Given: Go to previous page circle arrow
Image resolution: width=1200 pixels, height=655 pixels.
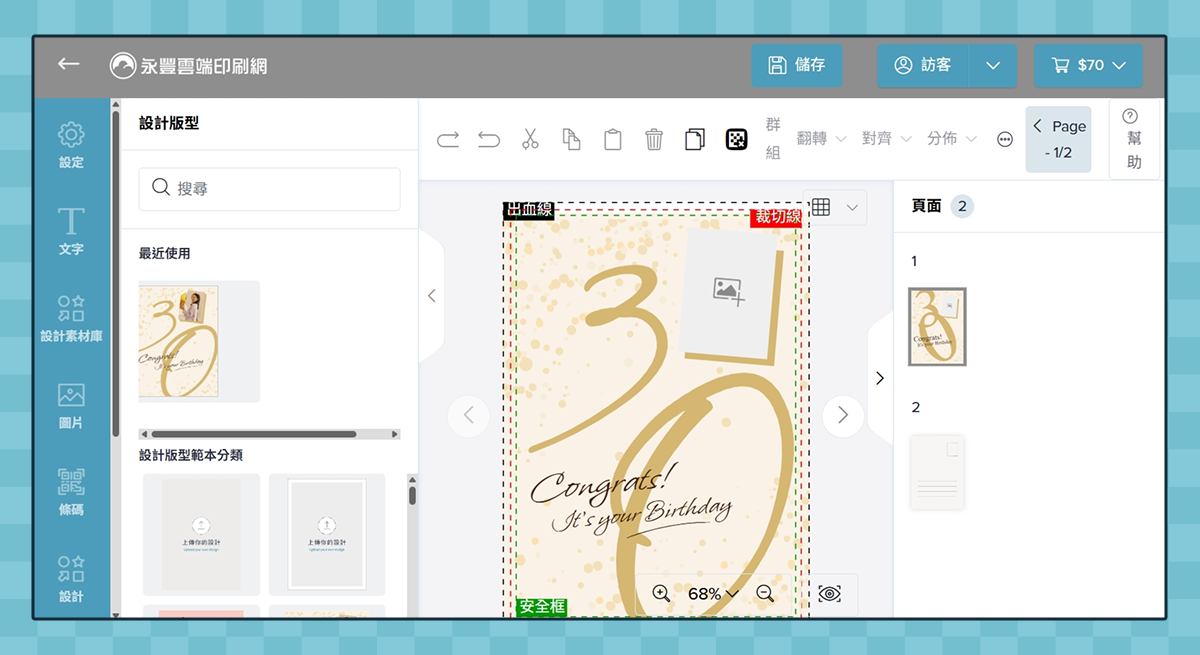Looking at the screenshot, I should point(469,415).
